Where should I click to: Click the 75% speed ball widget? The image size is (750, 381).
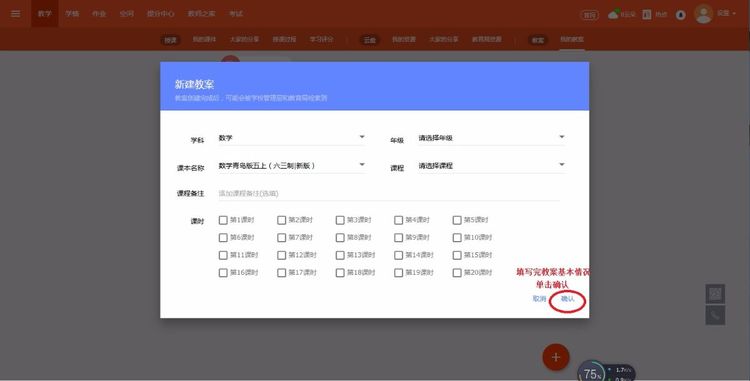tap(592, 373)
